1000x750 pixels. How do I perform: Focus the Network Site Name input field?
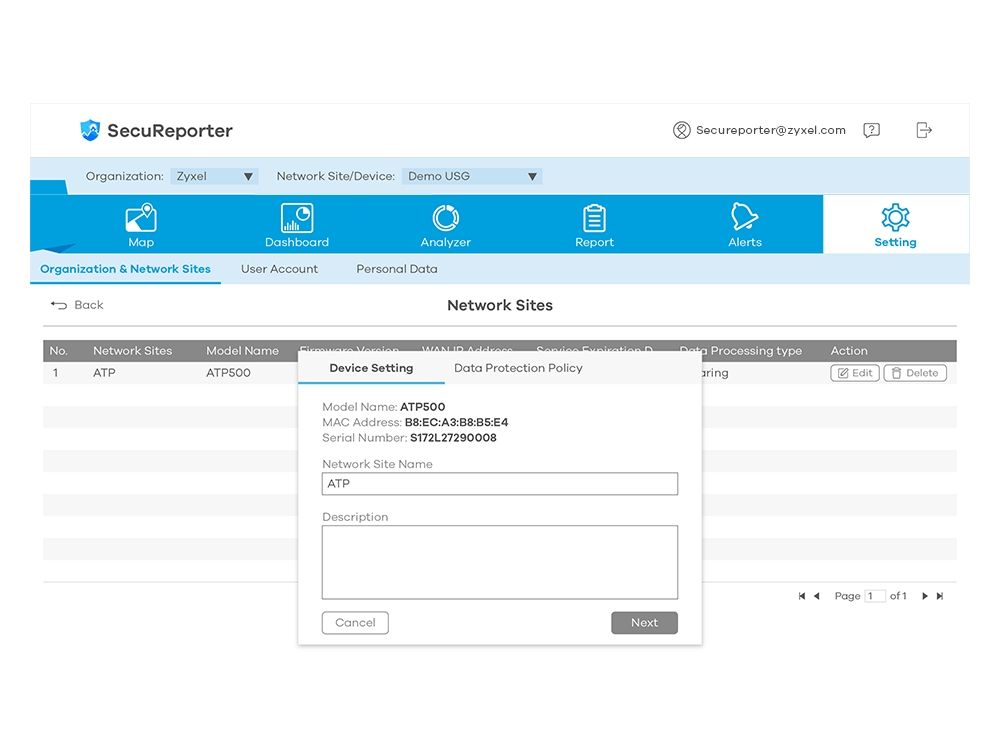tap(500, 483)
